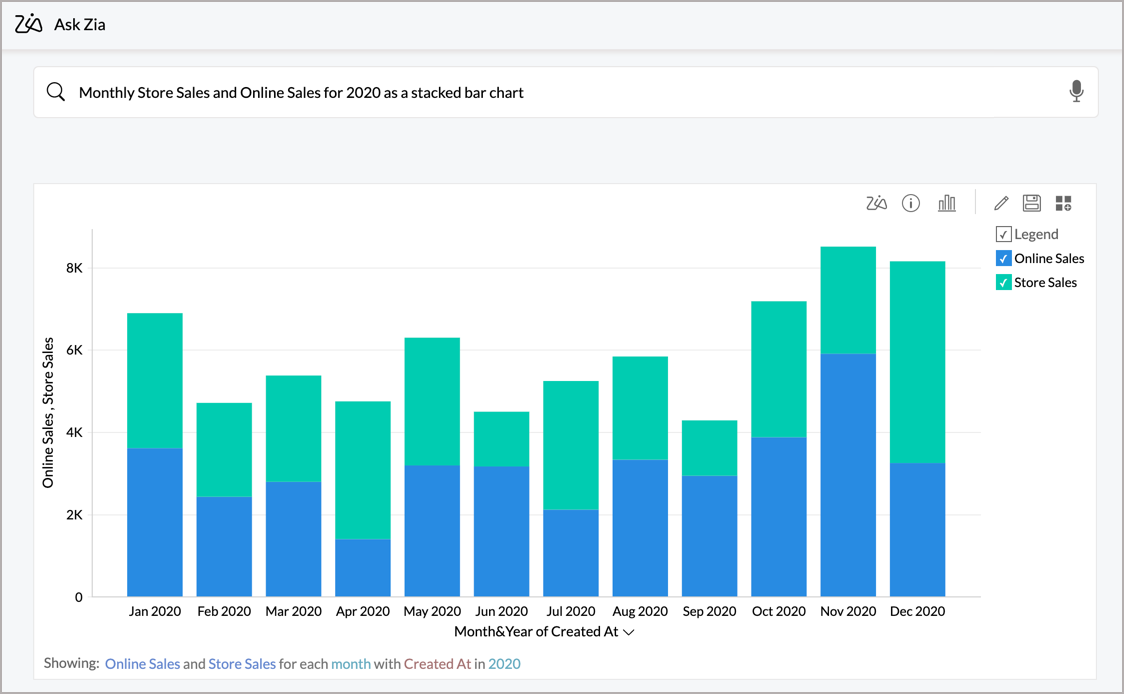Toggle the Legend checkbox

point(1004,234)
